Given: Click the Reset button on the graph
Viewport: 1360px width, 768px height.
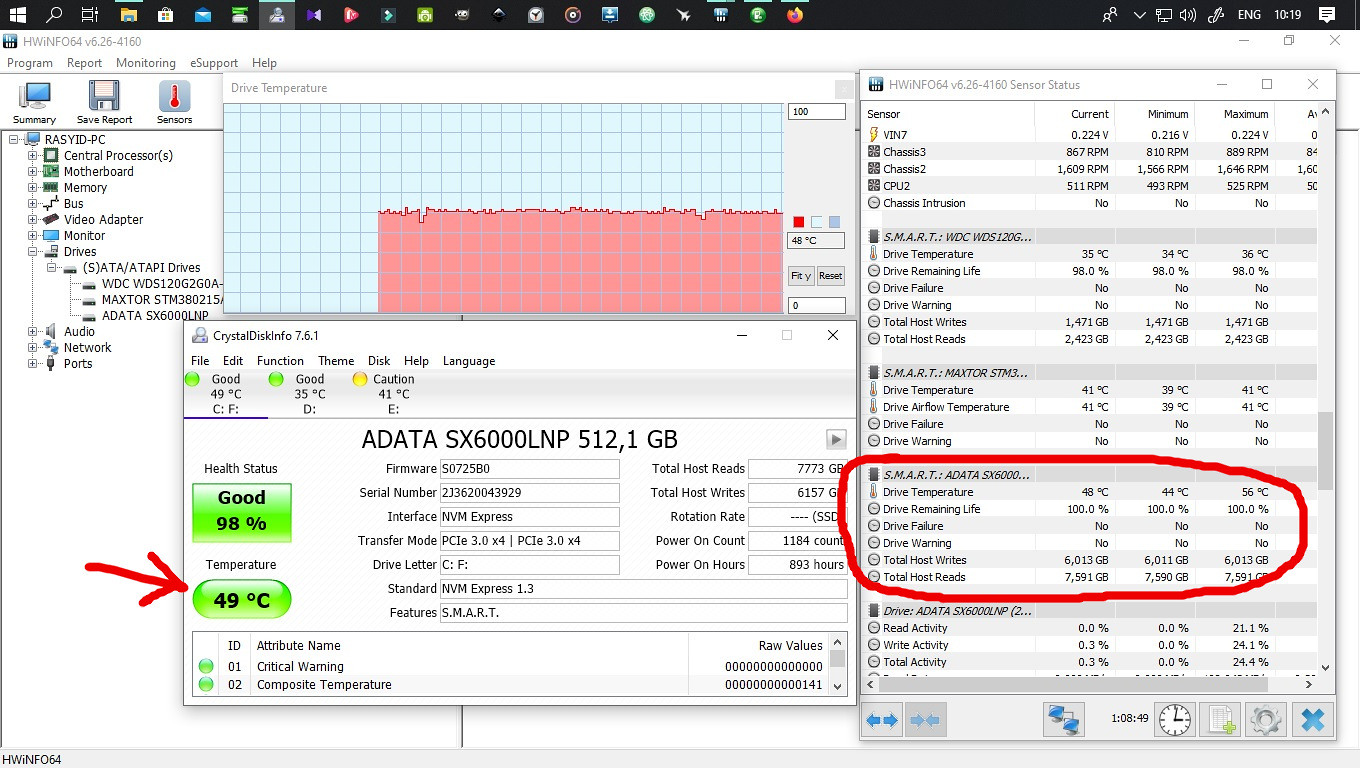Looking at the screenshot, I should [831, 276].
